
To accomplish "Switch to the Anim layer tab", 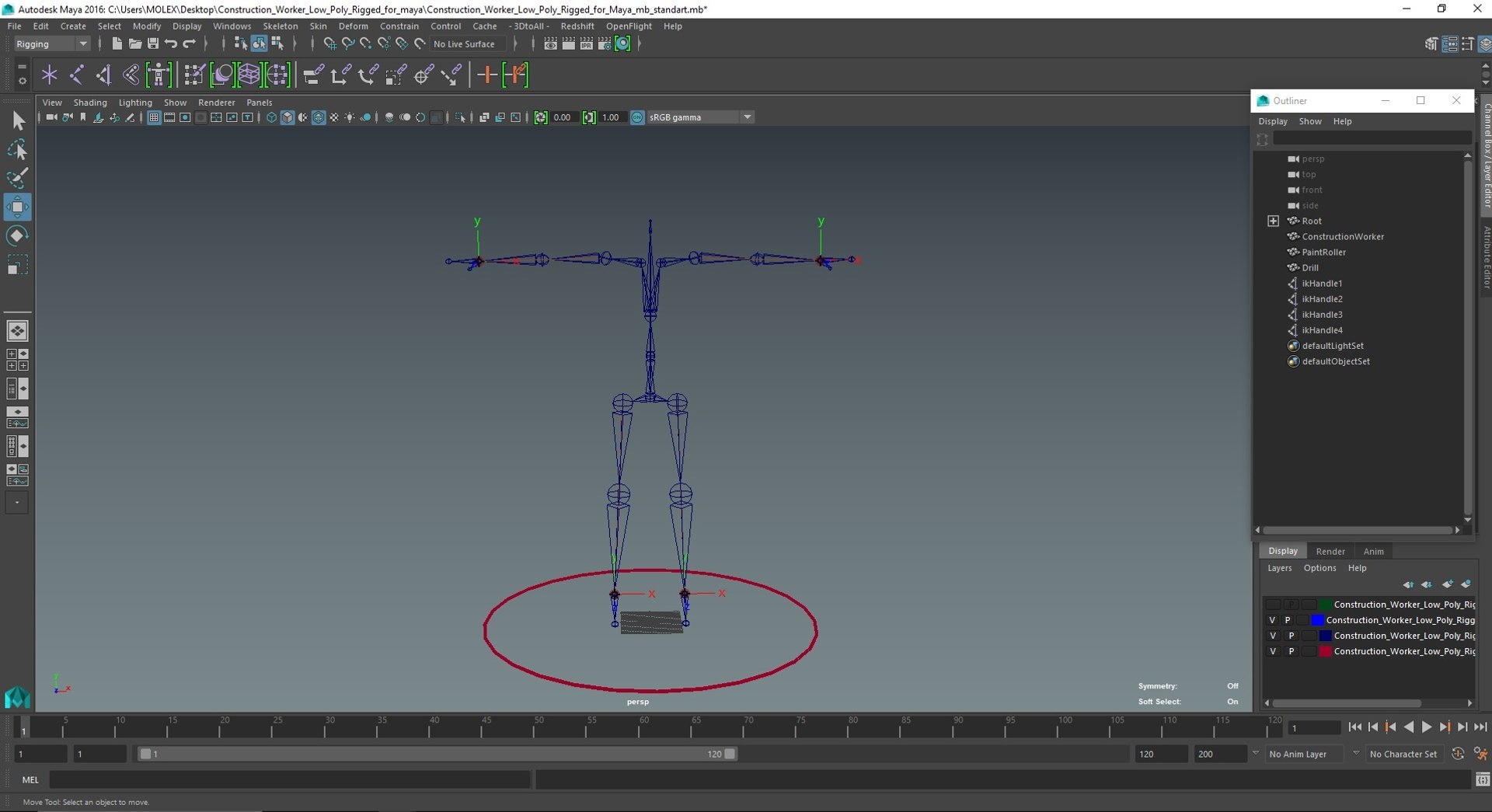I will coord(1373,552).
